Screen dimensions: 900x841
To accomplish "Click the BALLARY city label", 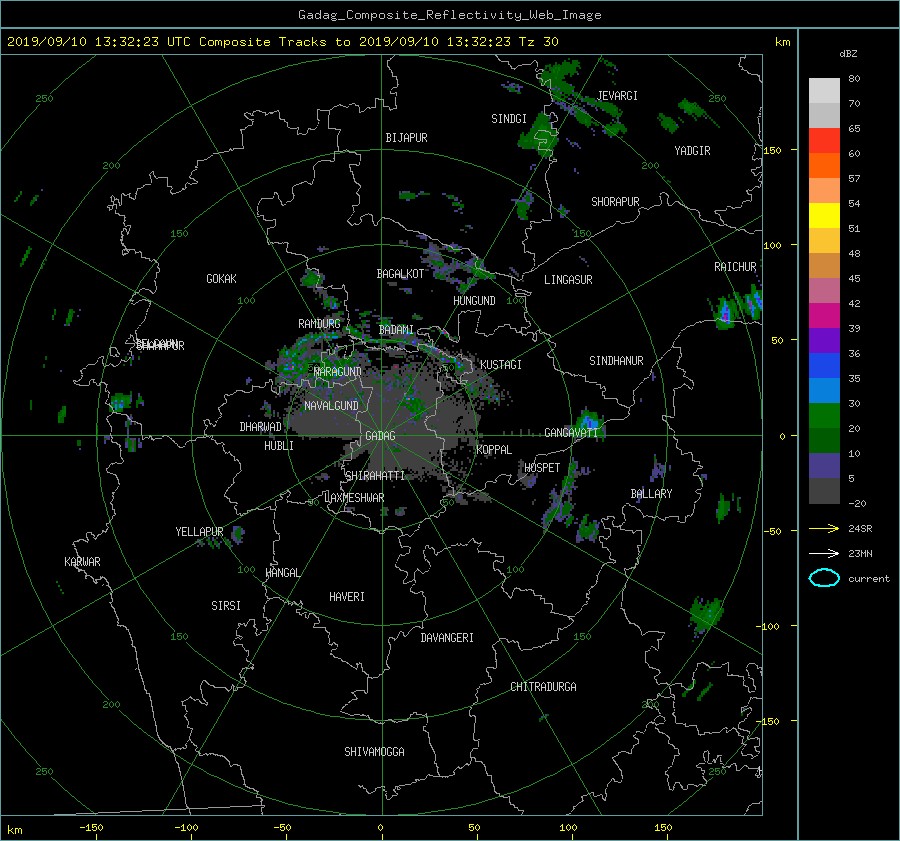I will coord(651,494).
